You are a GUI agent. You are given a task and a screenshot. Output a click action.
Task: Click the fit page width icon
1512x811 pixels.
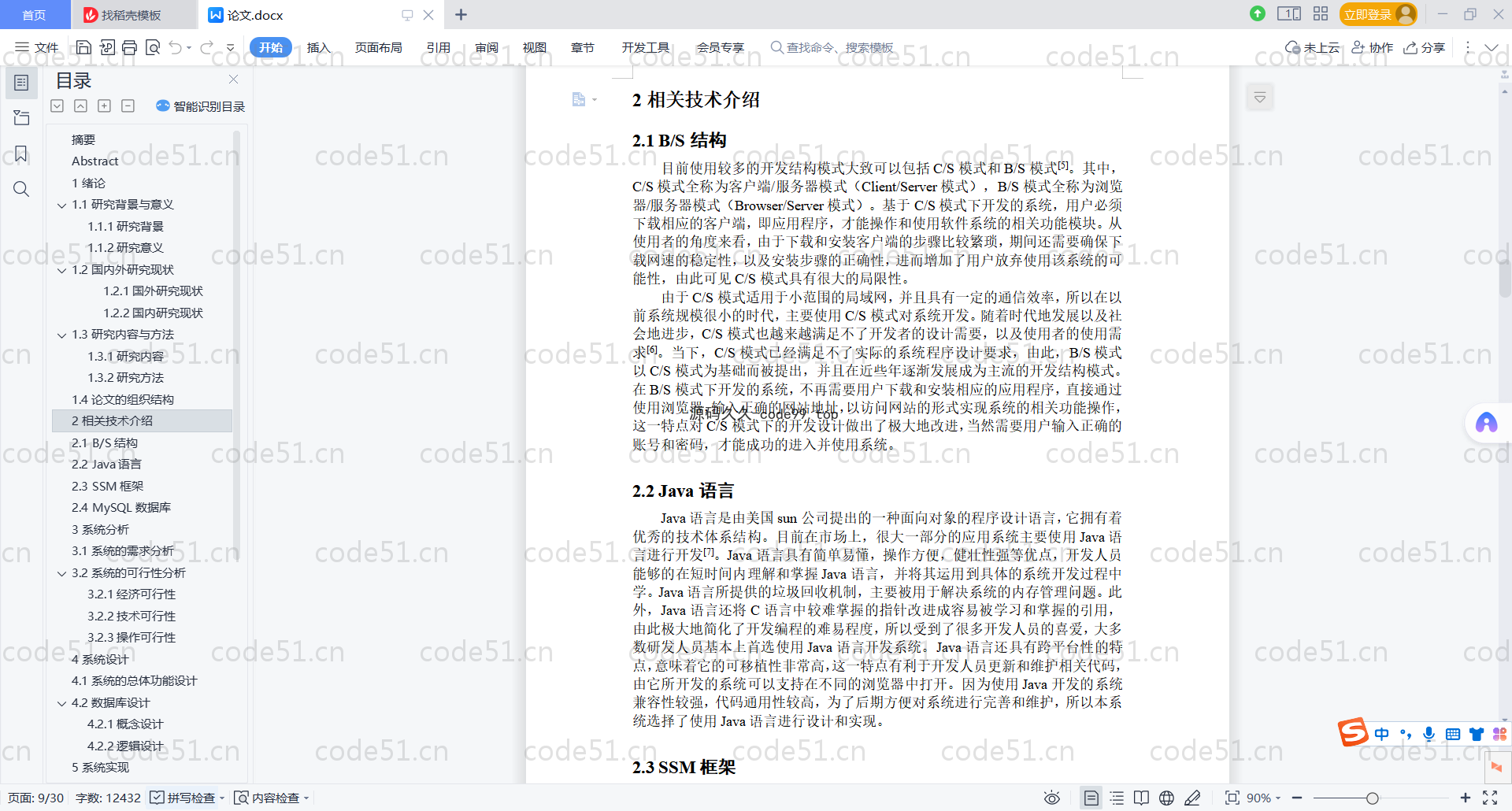tap(1232, 798)
